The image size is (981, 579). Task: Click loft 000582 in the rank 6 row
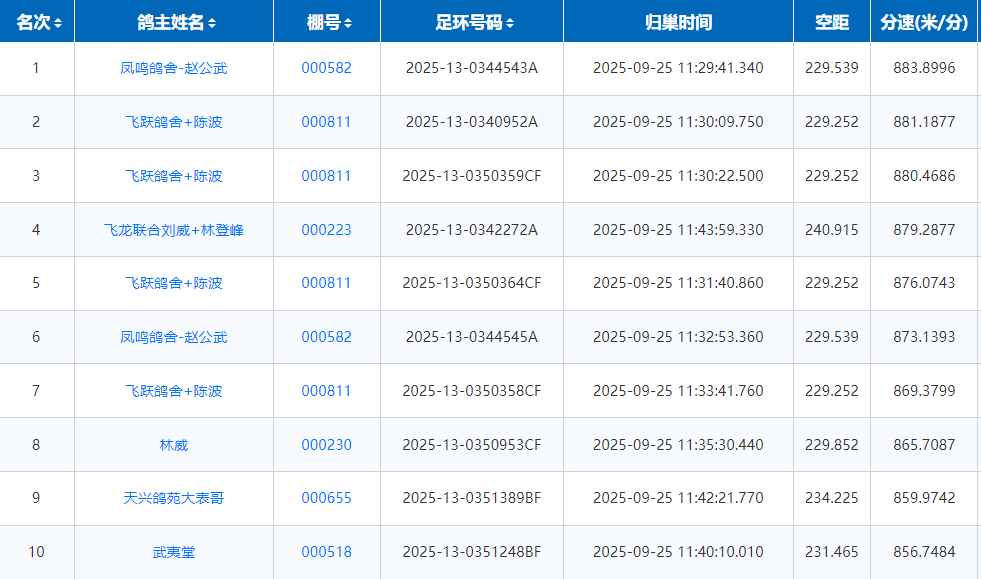(x=326, y=337)
